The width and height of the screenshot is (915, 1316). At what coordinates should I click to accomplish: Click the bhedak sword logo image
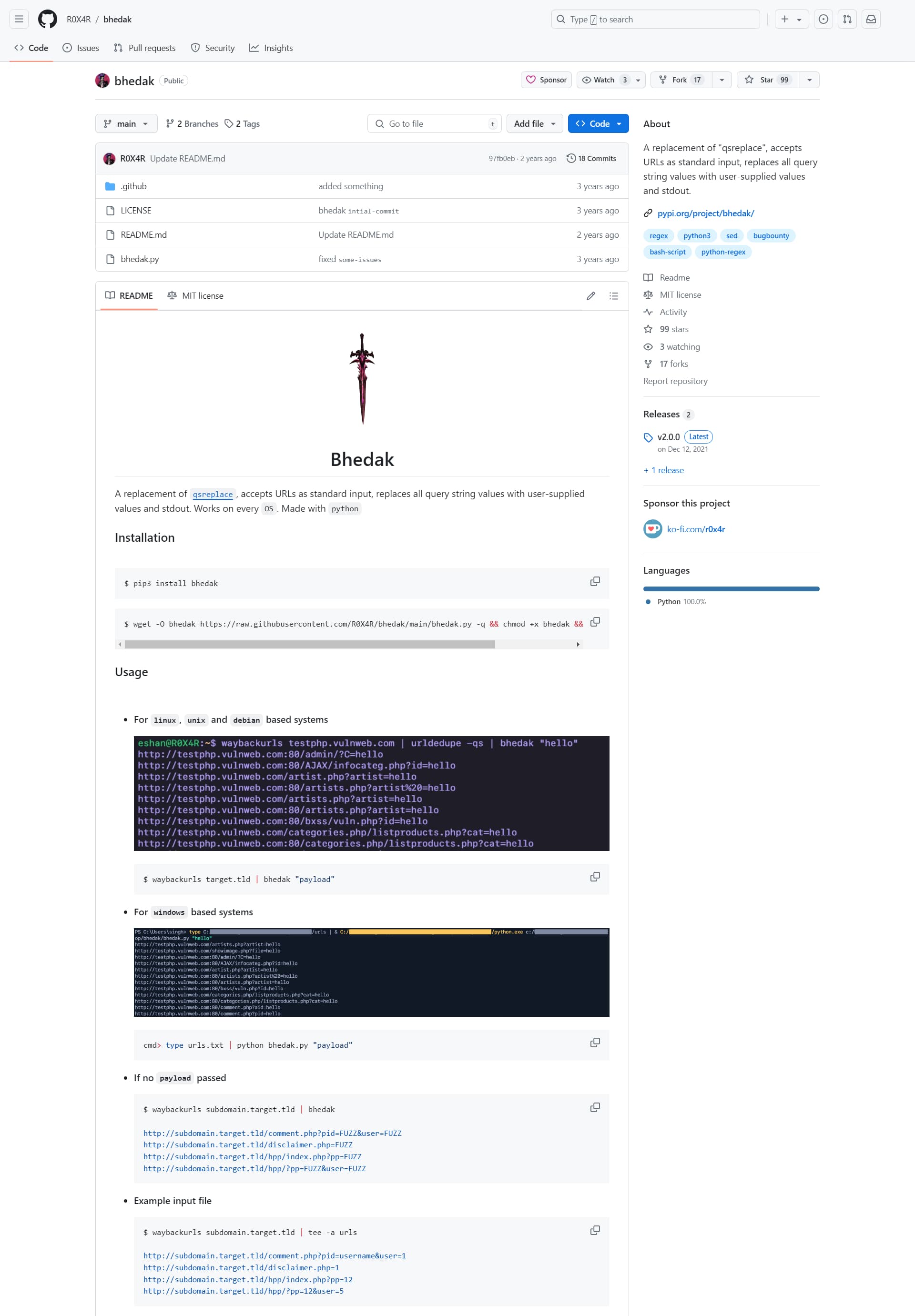[x=362, y=379]
